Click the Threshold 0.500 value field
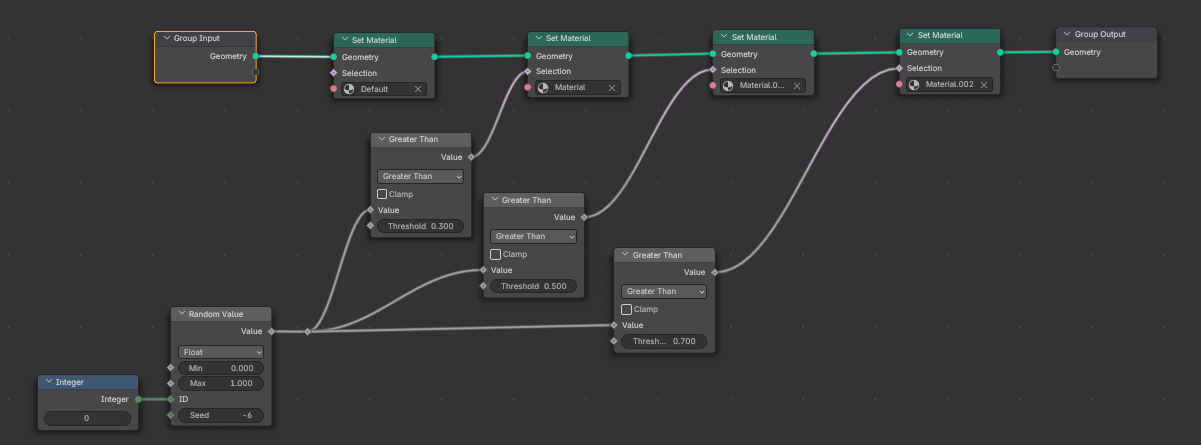 pyautogui.click(x=534, y=286)
